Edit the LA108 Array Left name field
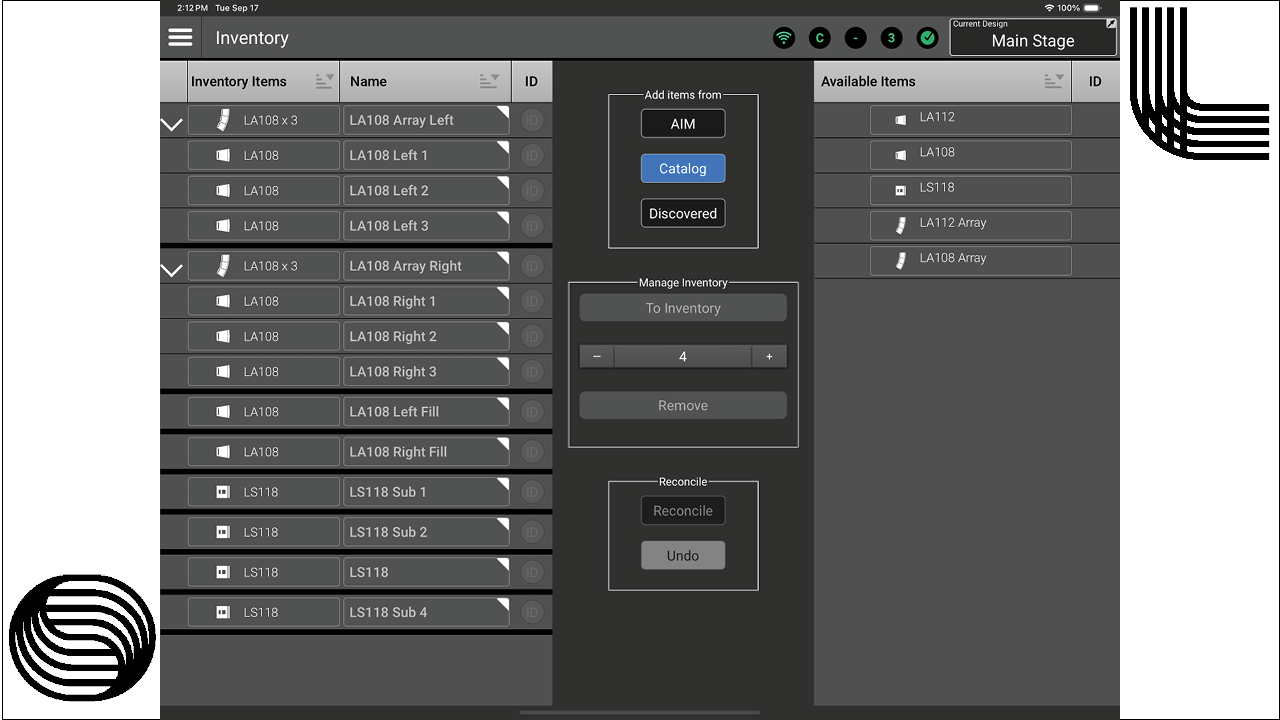 click(426, 120)
